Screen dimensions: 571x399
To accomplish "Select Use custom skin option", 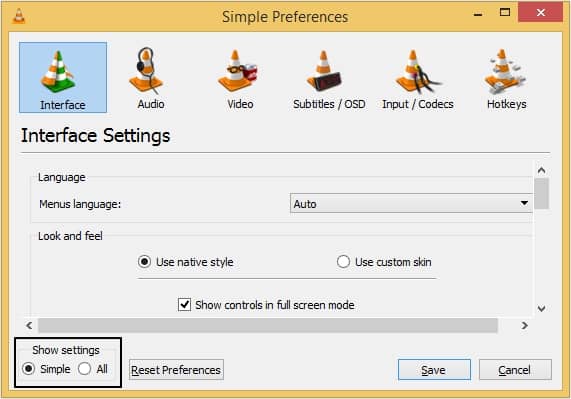I will pos(384,262).
